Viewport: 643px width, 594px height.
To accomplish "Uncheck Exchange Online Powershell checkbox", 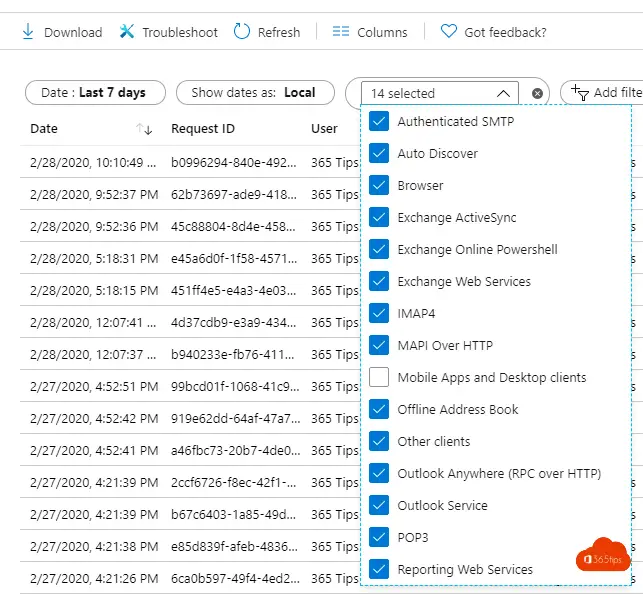I will point(379,249).
